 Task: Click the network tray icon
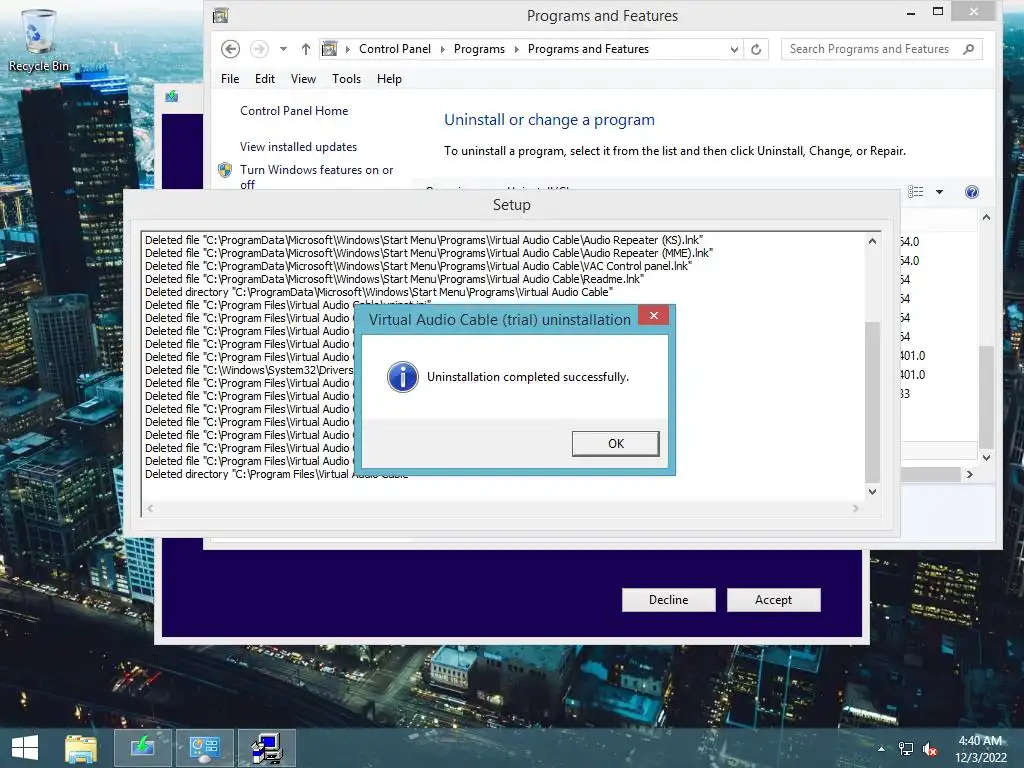point(906,749)
